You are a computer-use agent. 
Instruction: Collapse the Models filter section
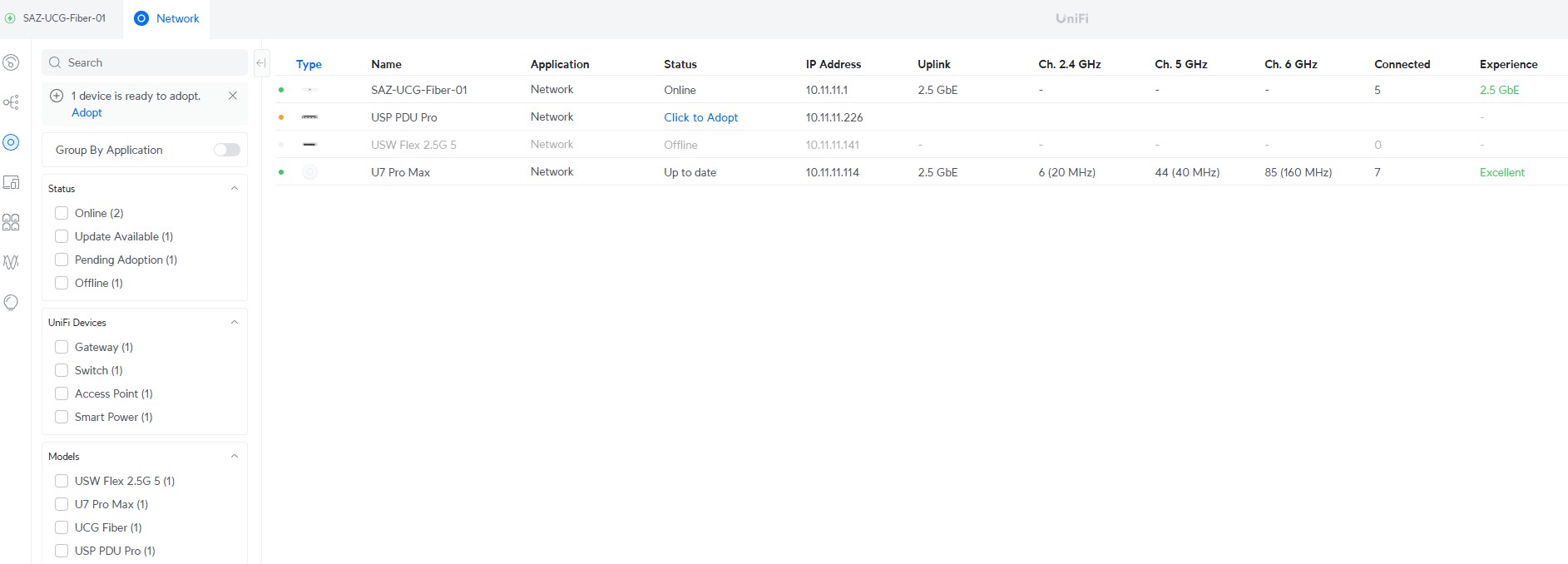pos(235,457)
